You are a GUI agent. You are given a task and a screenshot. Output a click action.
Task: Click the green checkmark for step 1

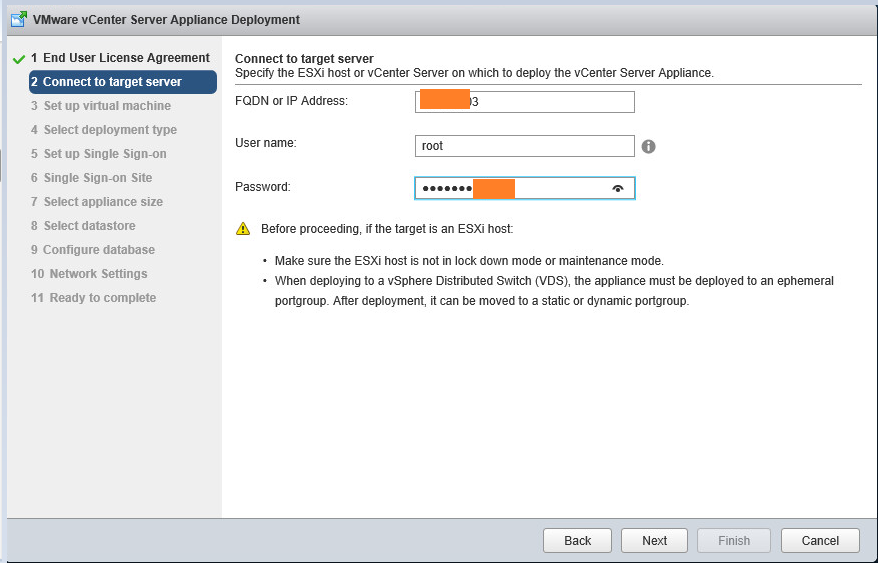(18, 59)
